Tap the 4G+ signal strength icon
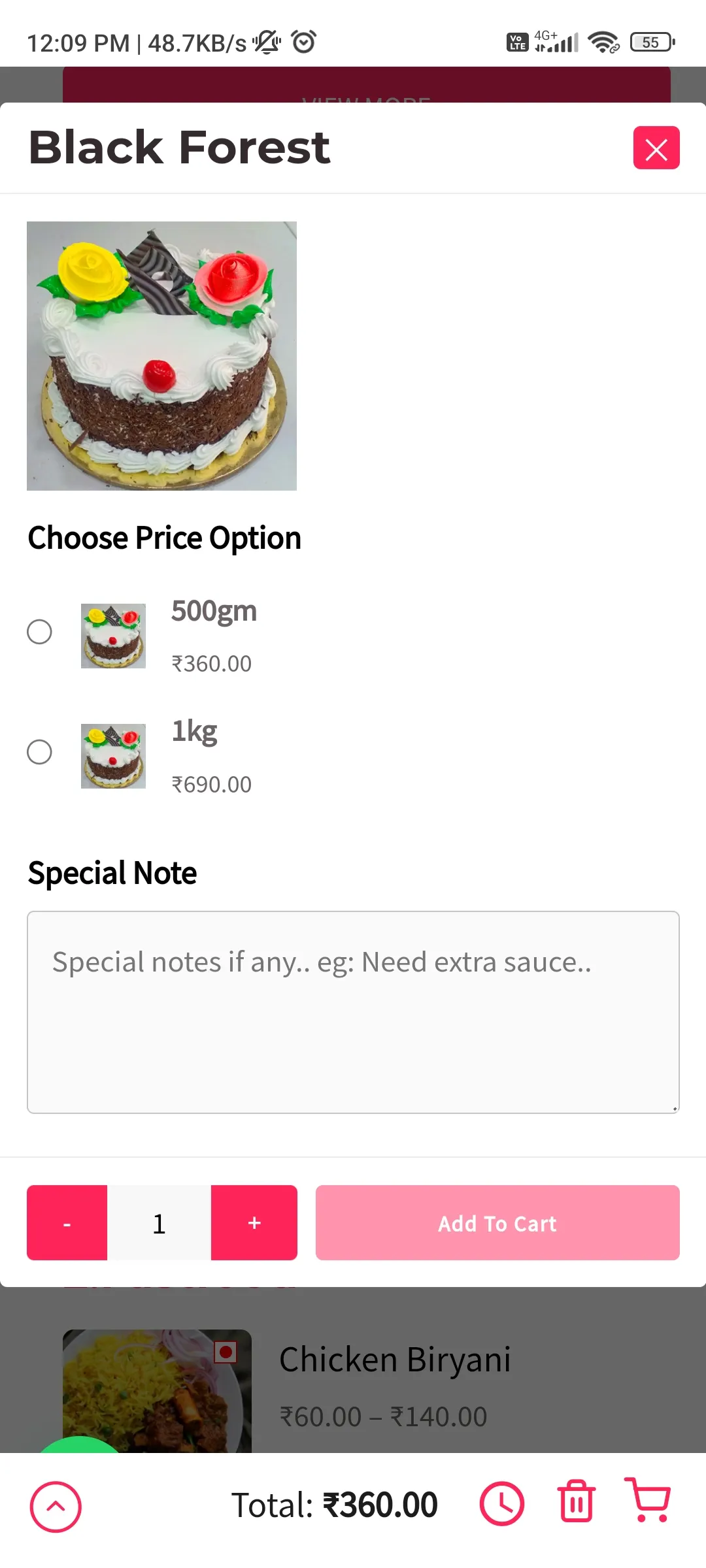 (556, 41)
